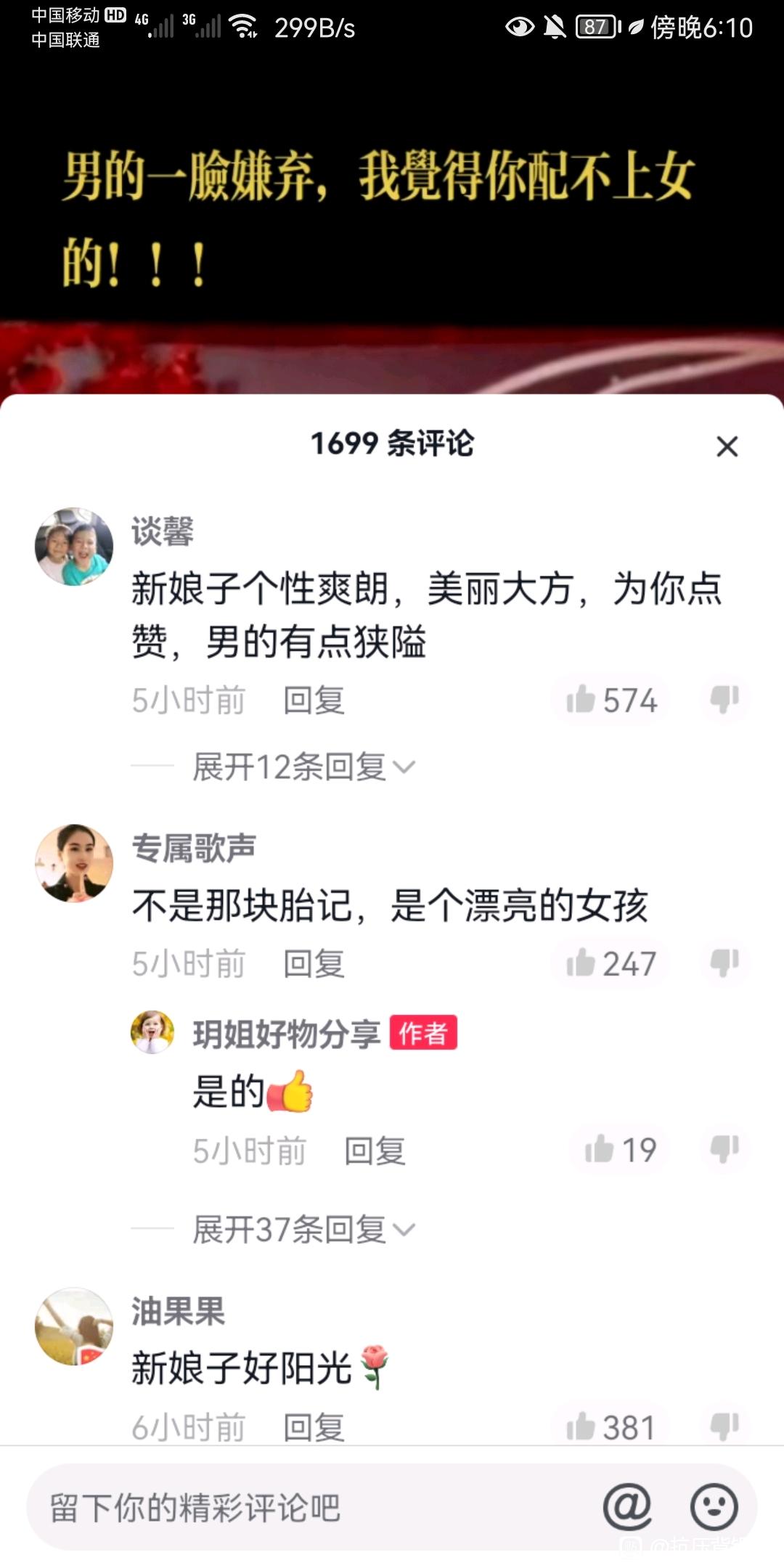Dislike 专属歌声's comment
Screen dimensions: 784x1568
(724, 963)
